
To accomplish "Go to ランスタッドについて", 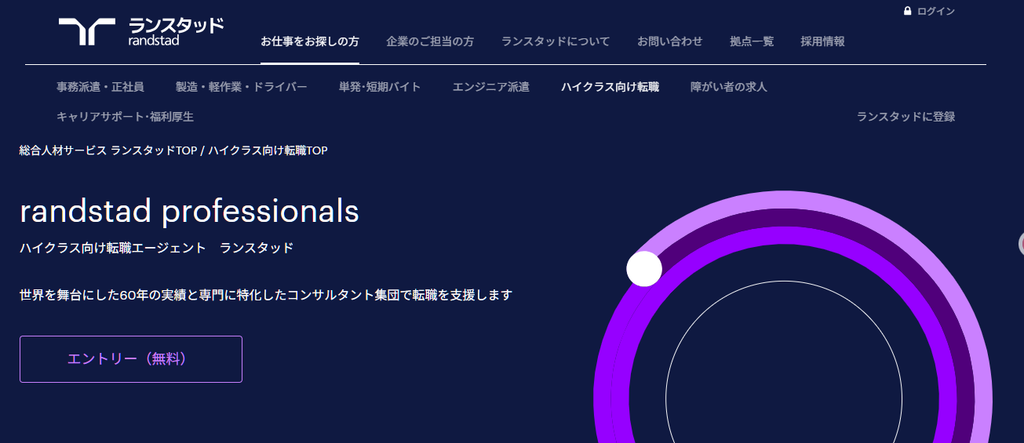I will [x=555, y=41].
